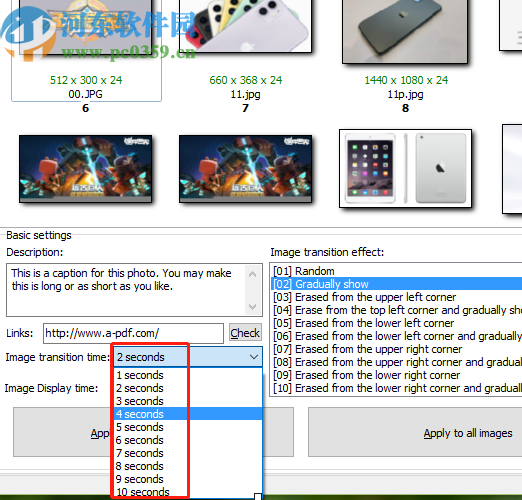
Task: Click the Check button next to Links
Action: pos(245,333)
